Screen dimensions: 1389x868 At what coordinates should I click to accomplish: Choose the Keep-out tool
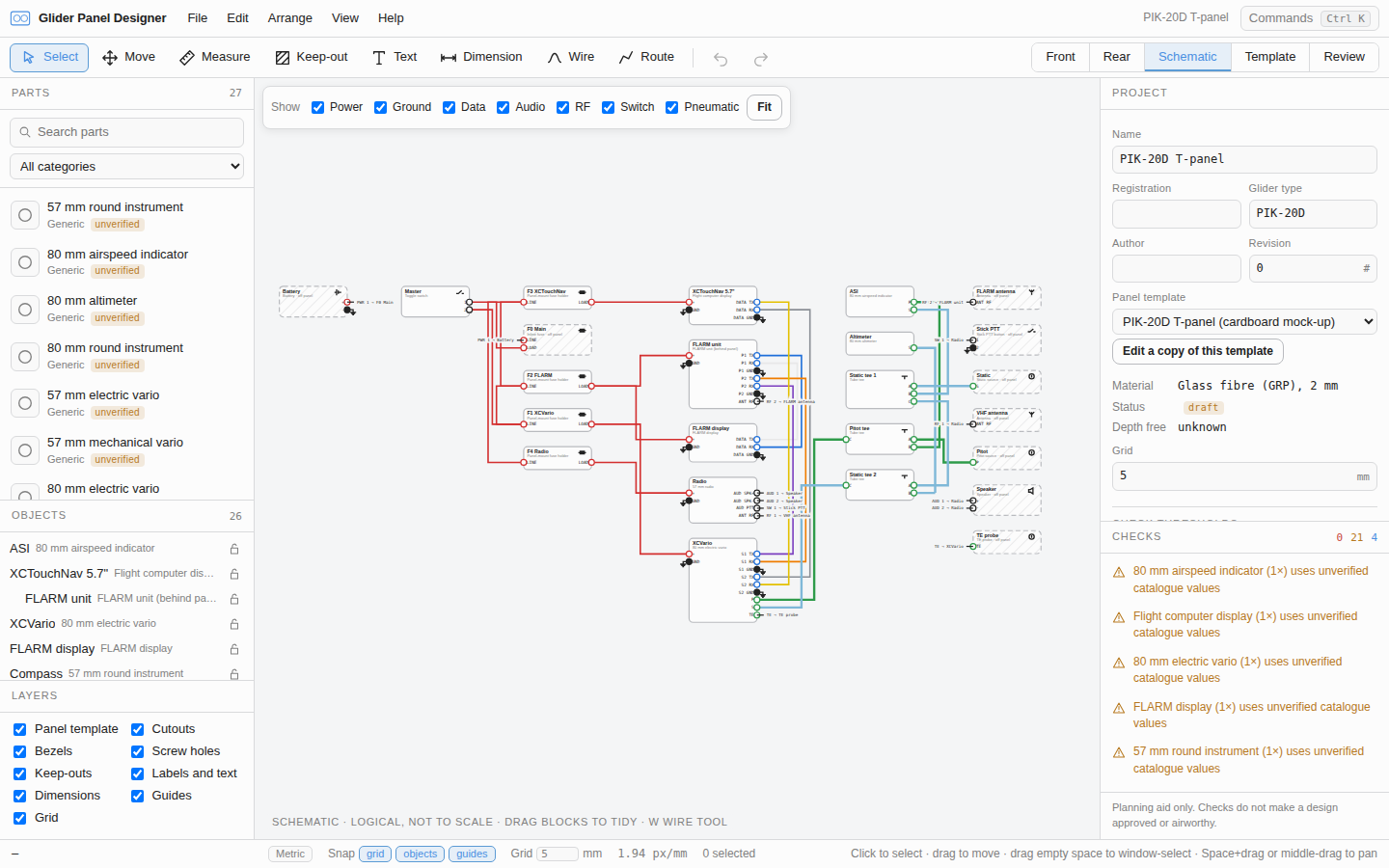311,58
